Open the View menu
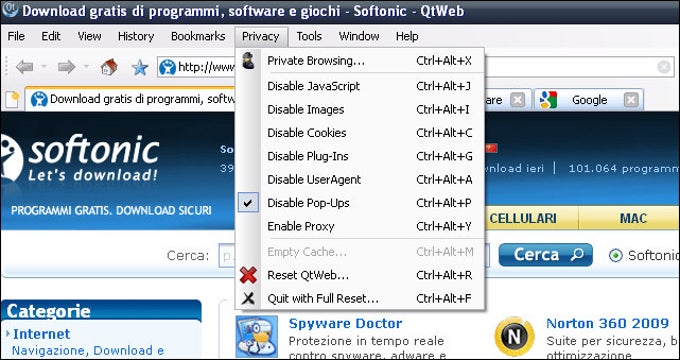Screen dimensions: 680x360 (89, 36)
